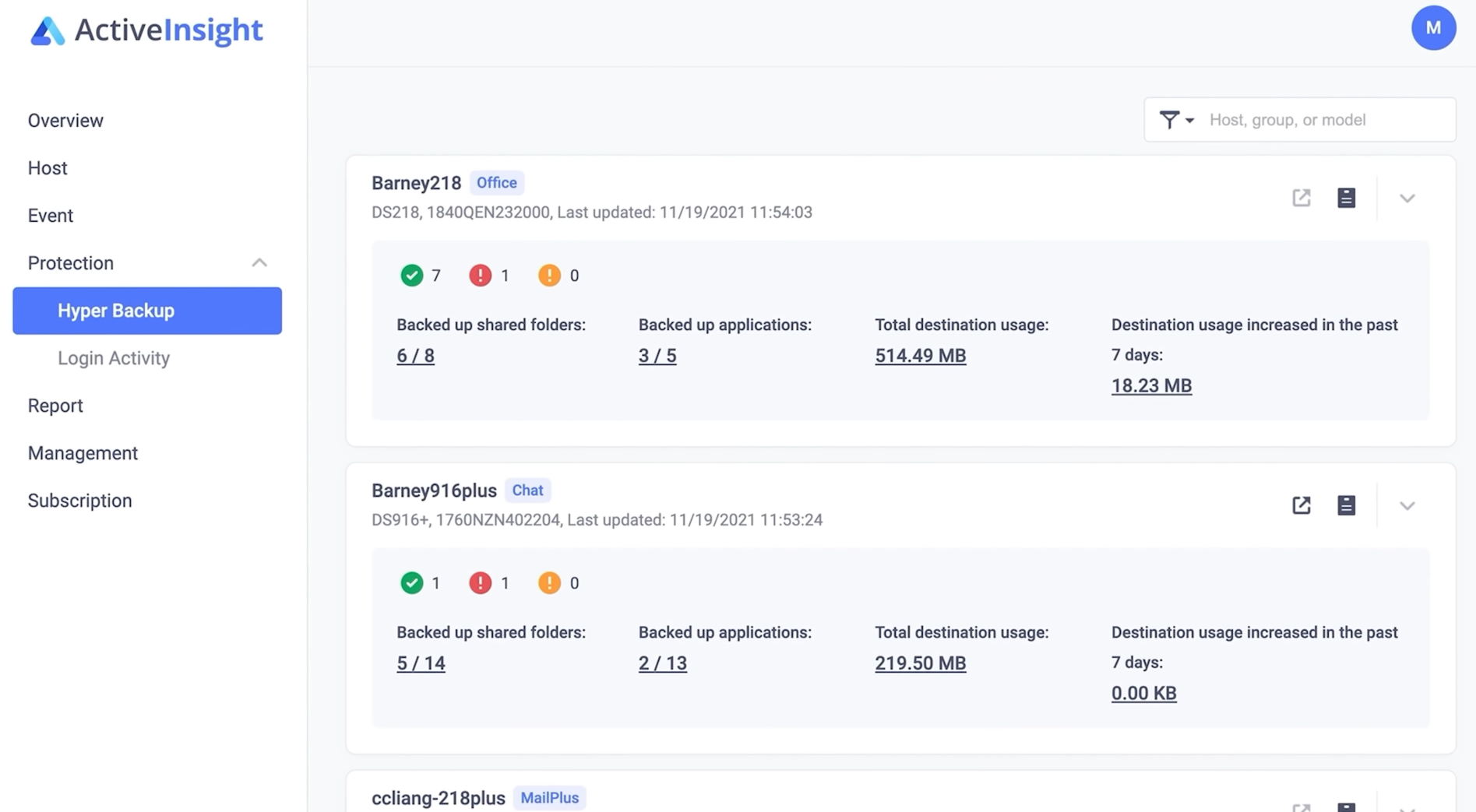1476x812 pixels.
Task: Click DS218 model and serial info line
Action: coord(591,213)
